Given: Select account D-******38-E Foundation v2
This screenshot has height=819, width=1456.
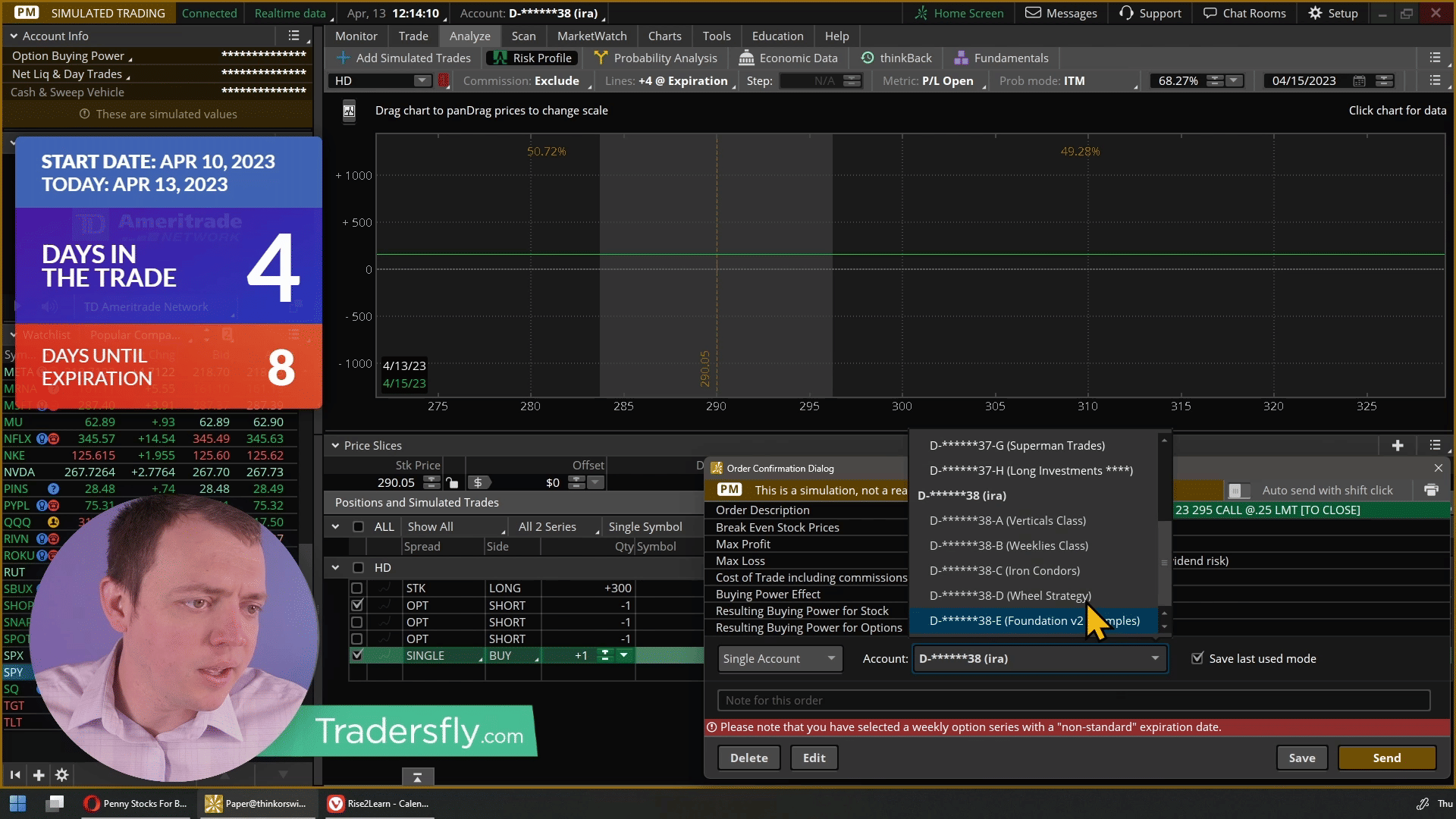Looking at the screenshot, I should pos(1034,620).
